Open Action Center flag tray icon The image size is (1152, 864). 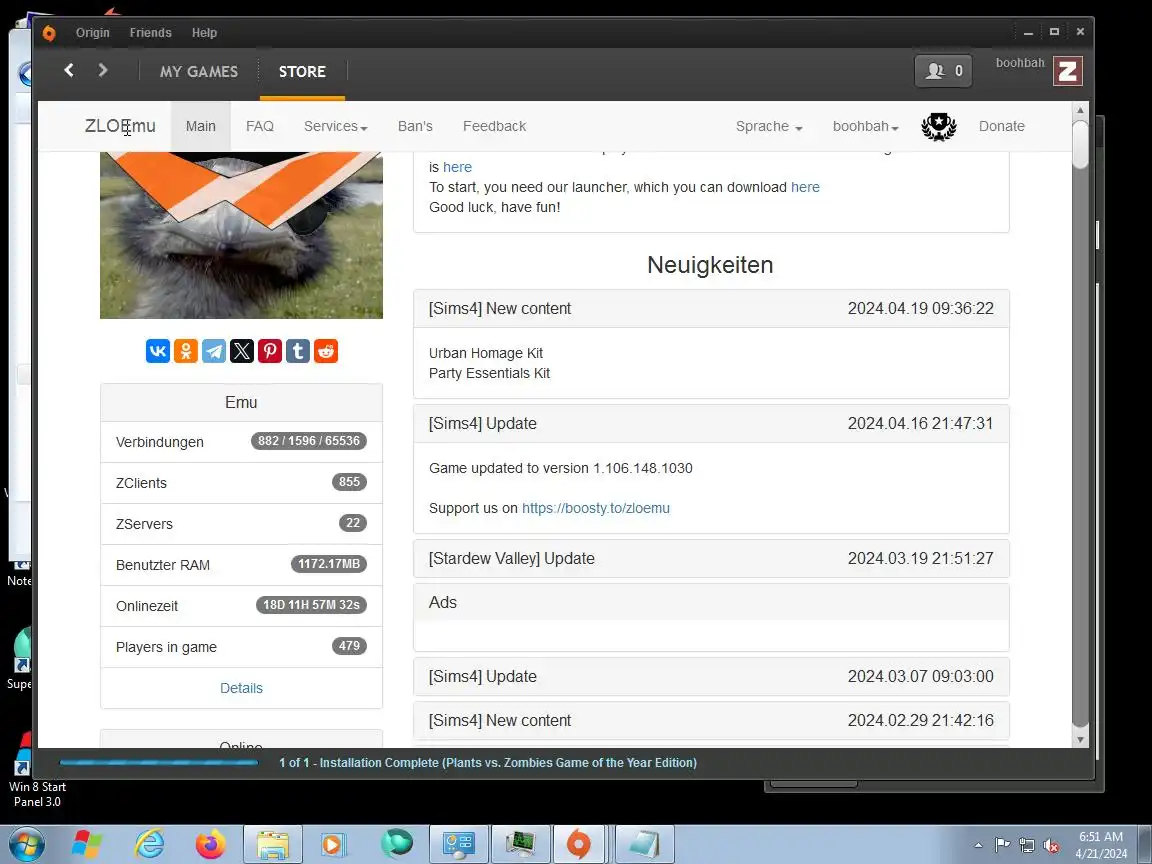pyautogui.click(x=1002, y=846)
